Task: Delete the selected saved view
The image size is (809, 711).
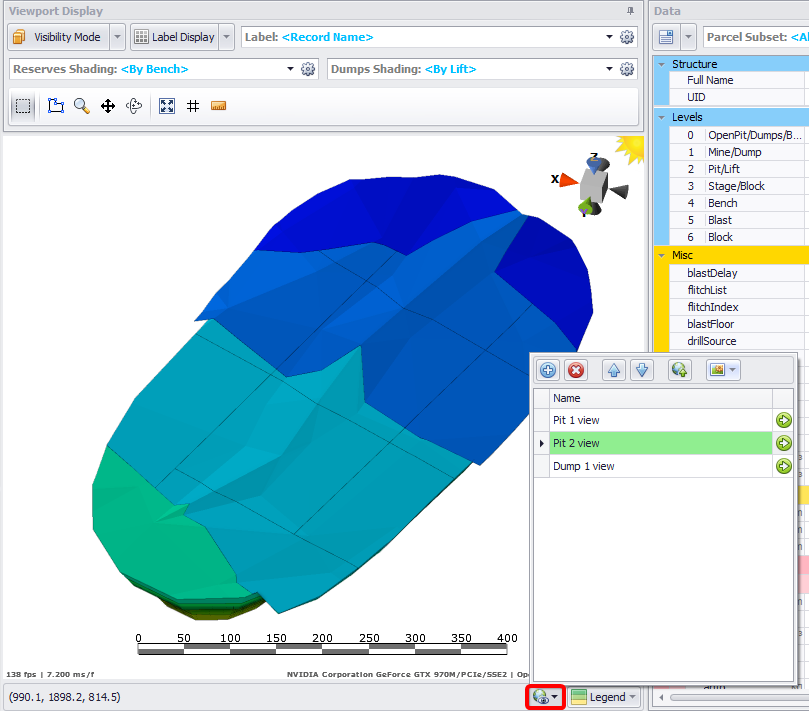Action: pos(576,370)
